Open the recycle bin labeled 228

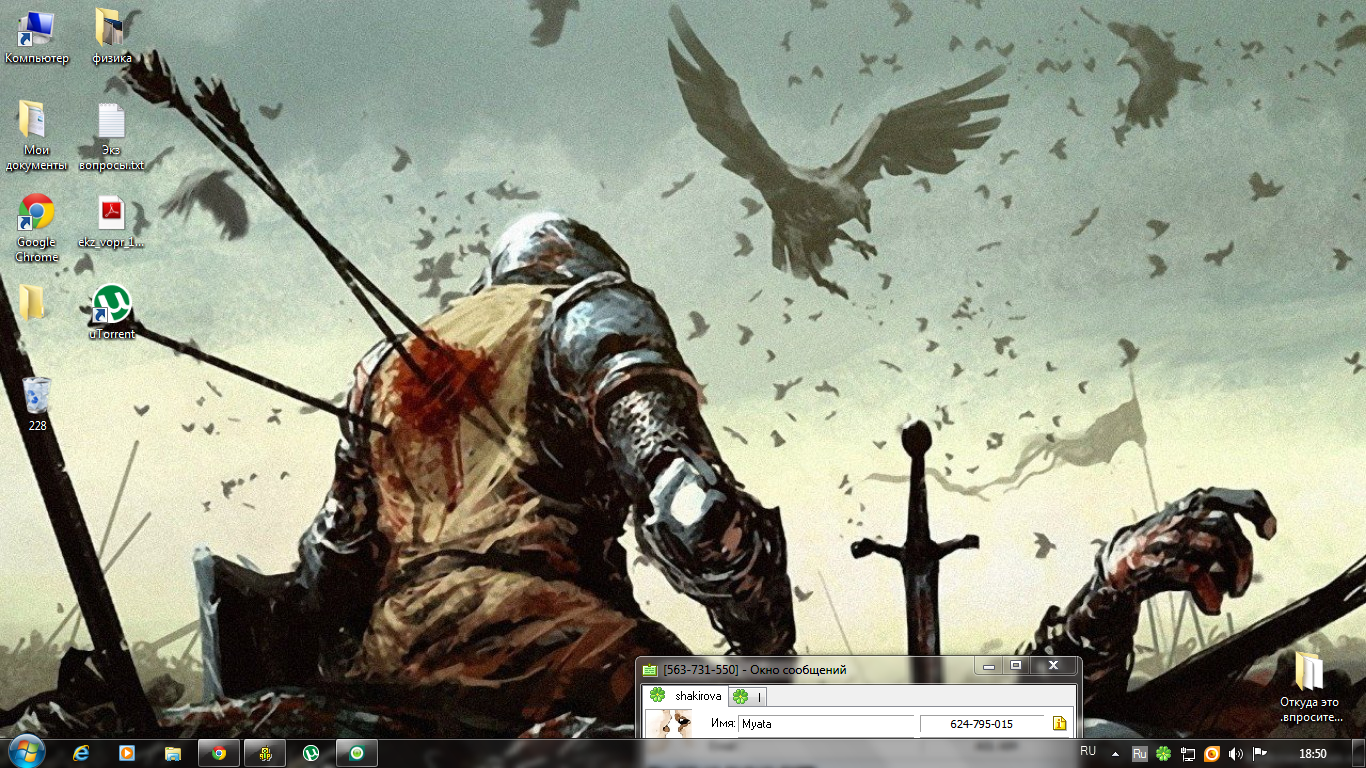[x=37, y=403]
